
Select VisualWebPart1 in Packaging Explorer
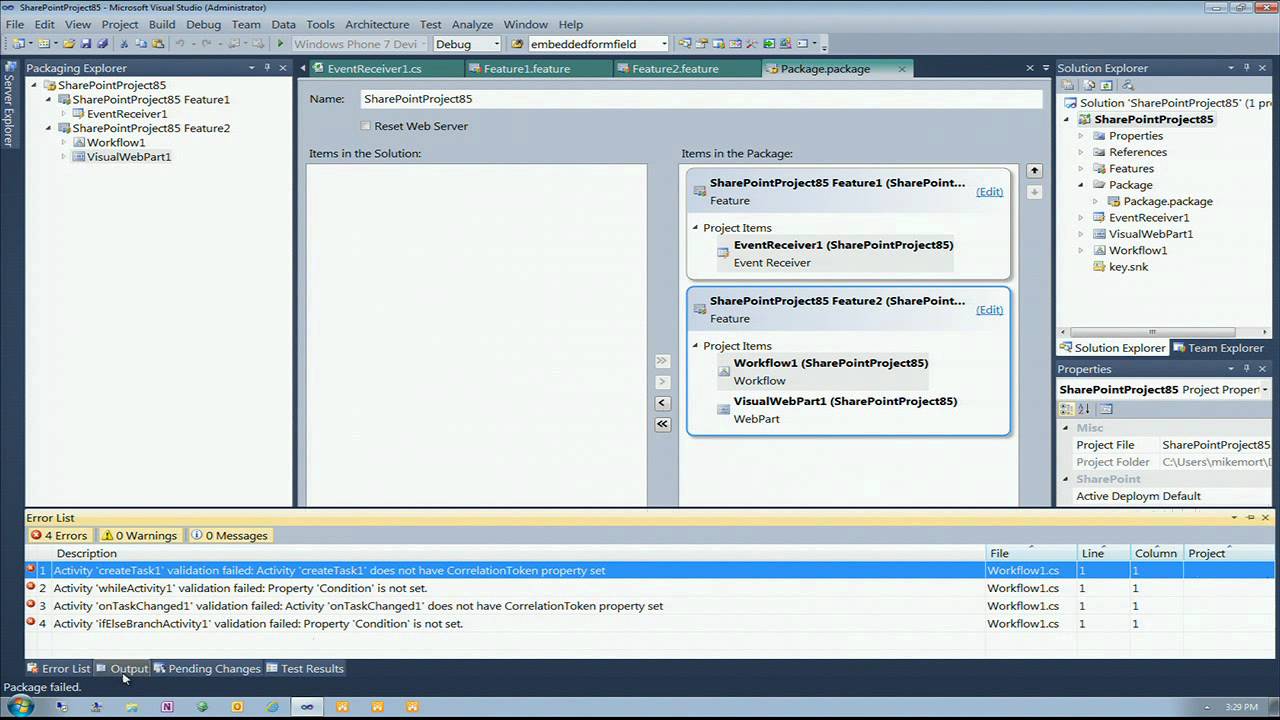(x=129, y=157)
